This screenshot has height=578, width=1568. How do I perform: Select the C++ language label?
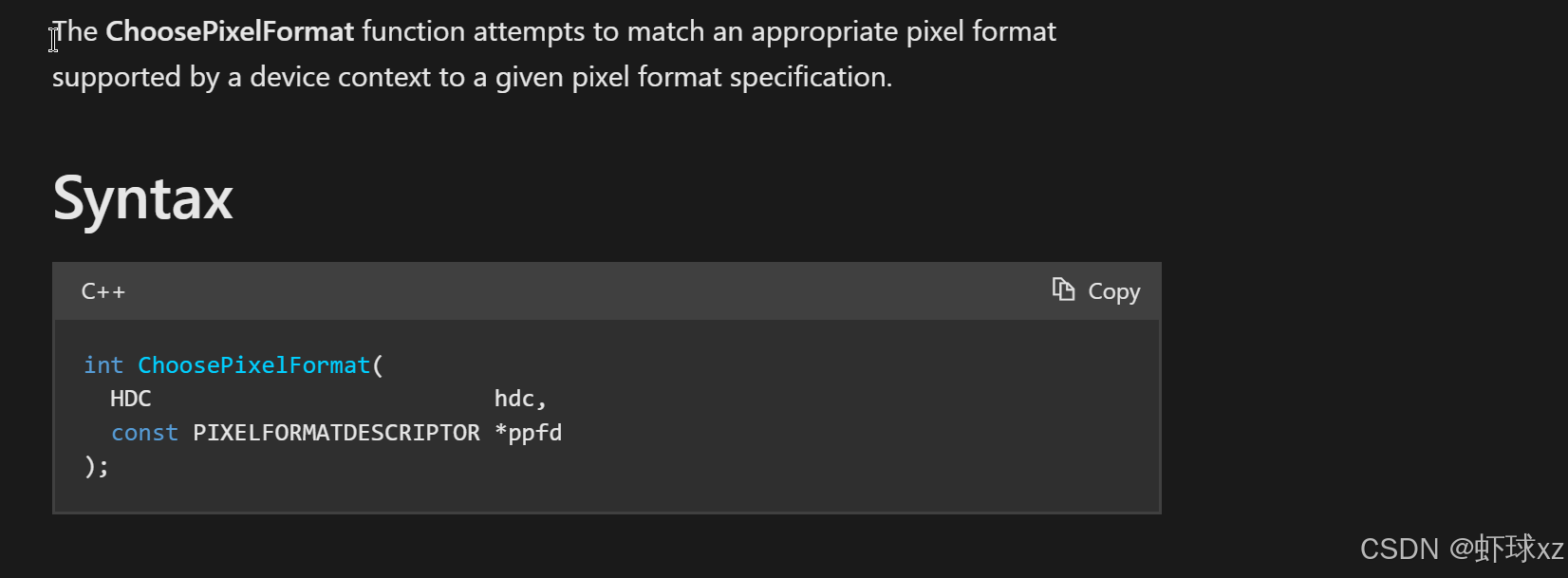click(x=103, y=291)
